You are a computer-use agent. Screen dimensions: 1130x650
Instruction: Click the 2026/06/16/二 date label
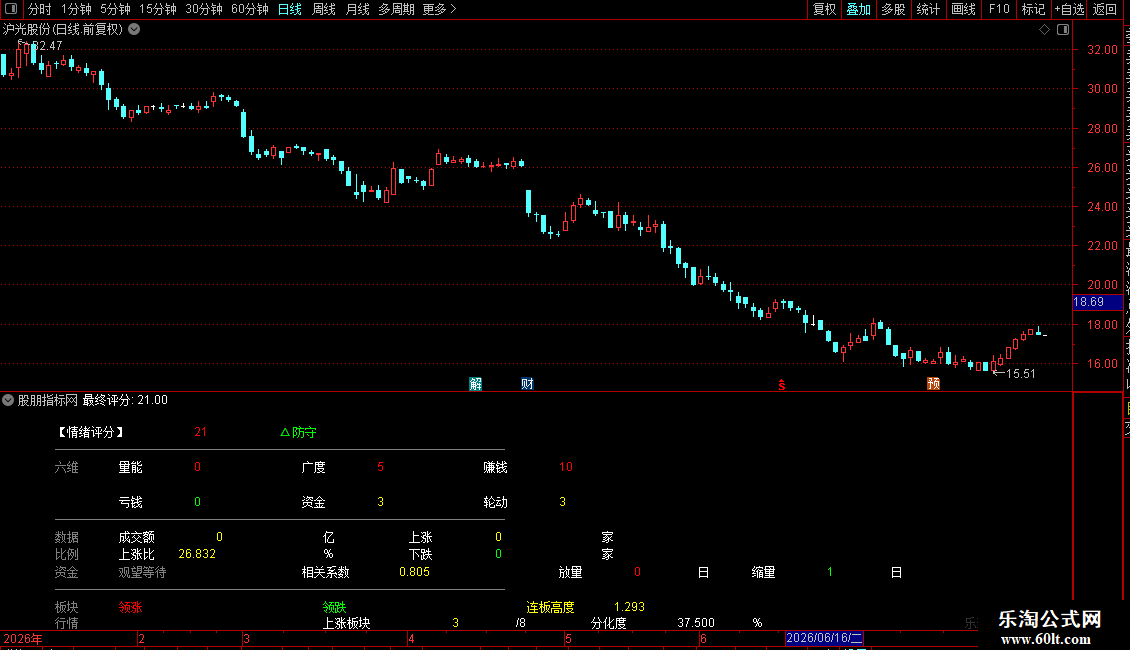pos(824,638)
